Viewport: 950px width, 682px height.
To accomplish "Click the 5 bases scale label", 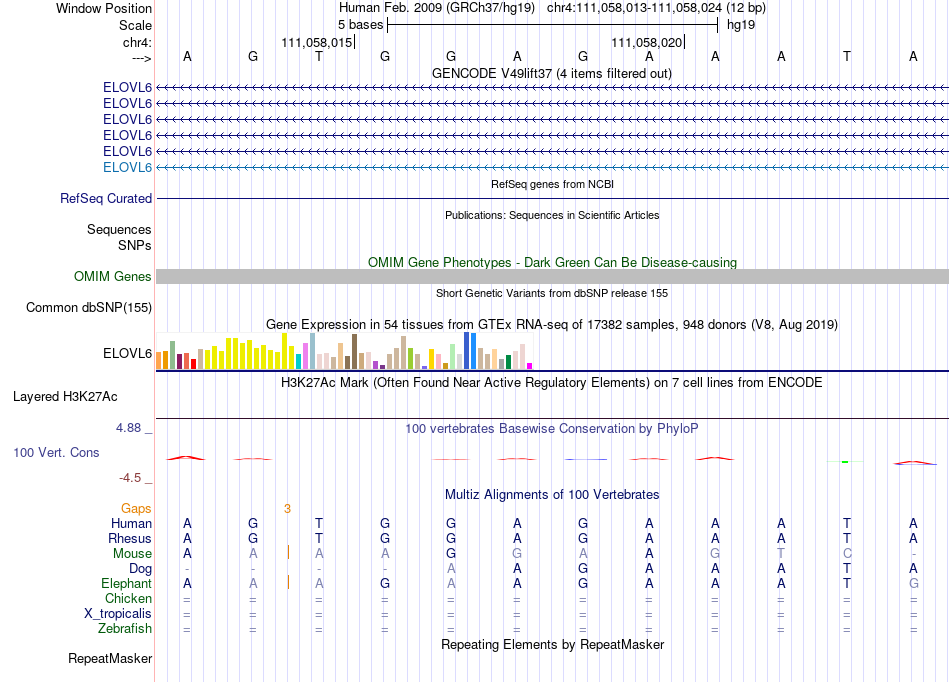I will pos(360,25).
